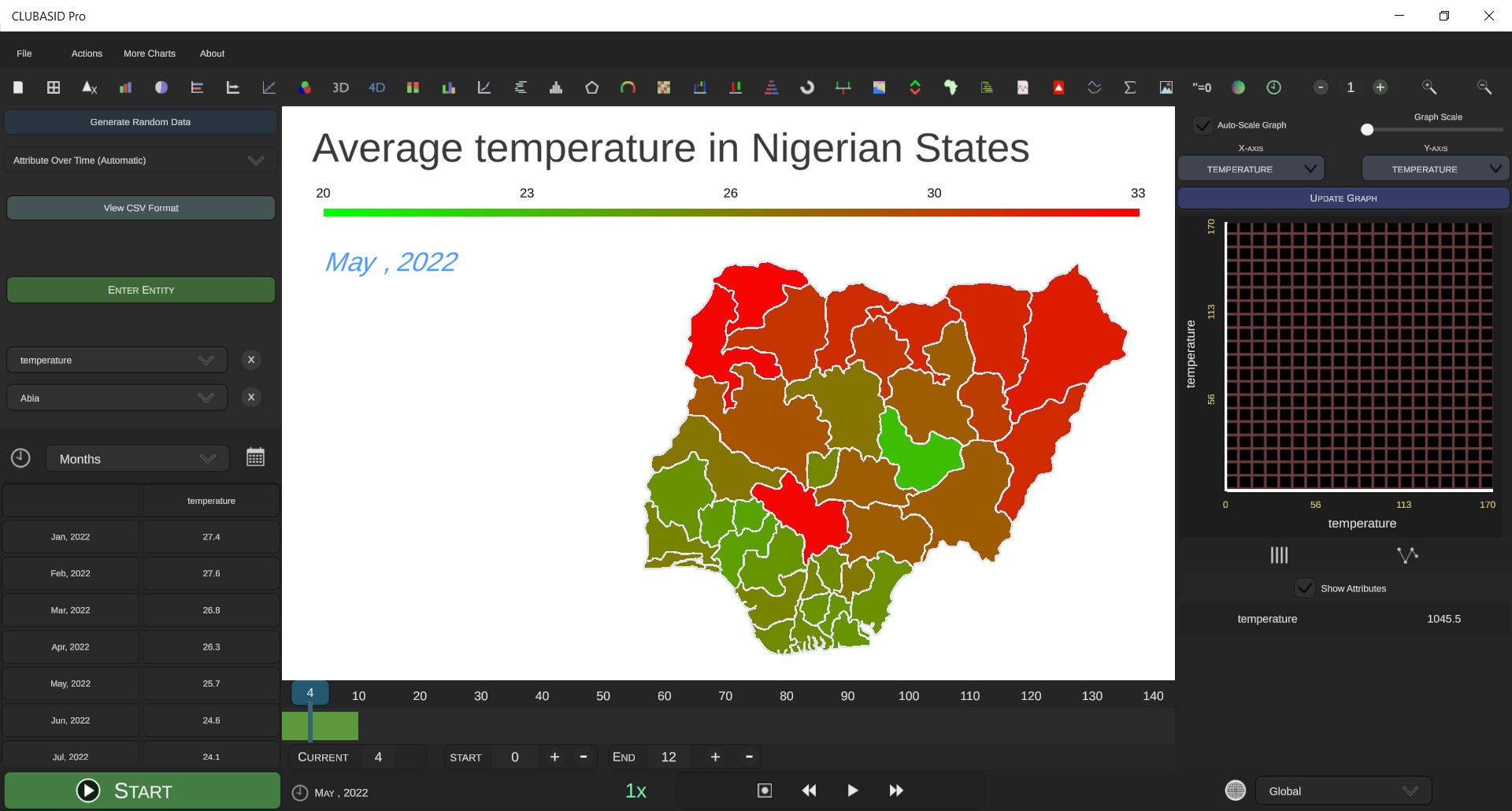Adjust the Graph Scale slider handle
This screenshot has width=1512, height=811.
1367,130
